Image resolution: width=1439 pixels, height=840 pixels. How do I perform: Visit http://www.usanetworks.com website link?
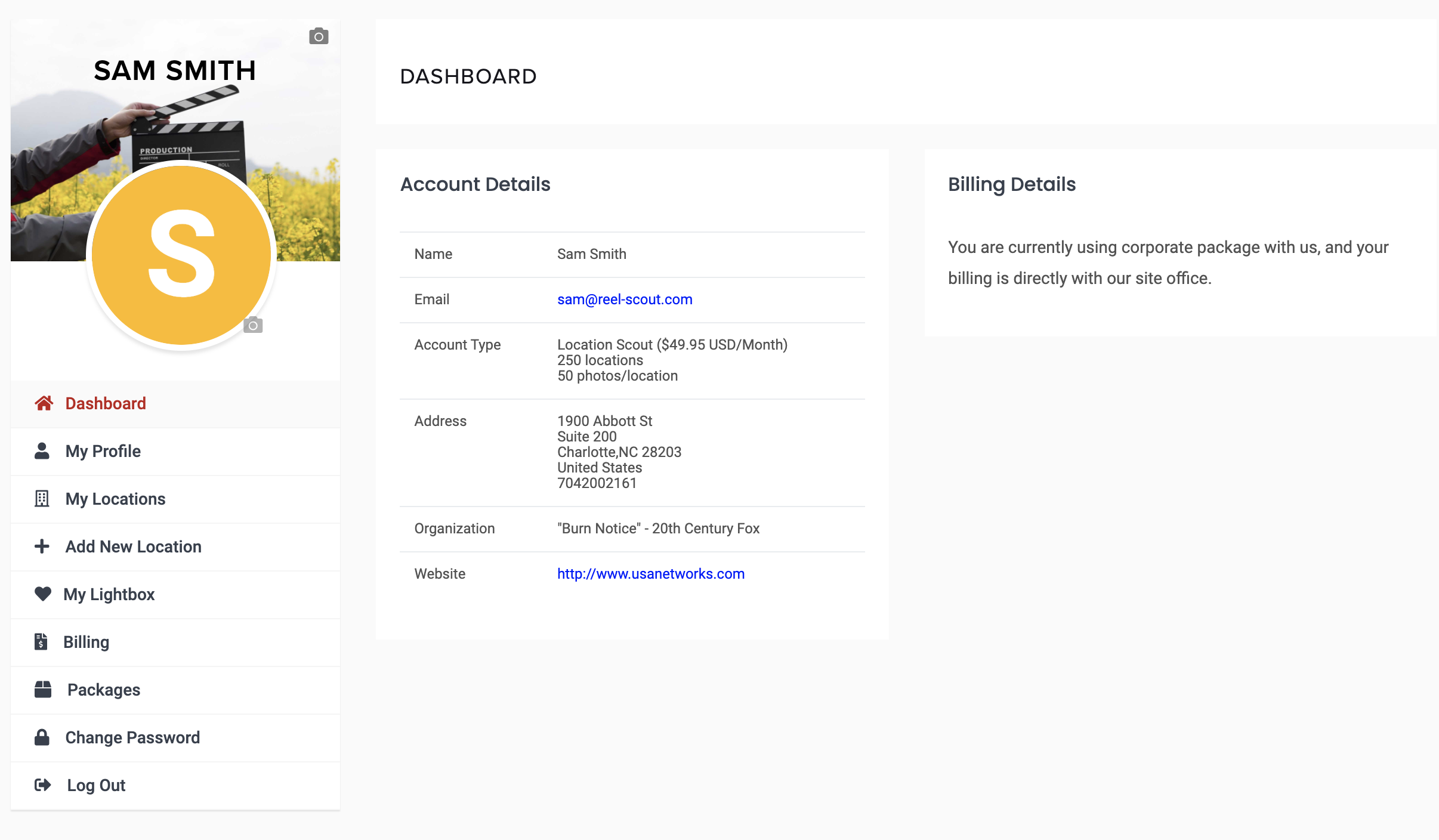(650, 573)
